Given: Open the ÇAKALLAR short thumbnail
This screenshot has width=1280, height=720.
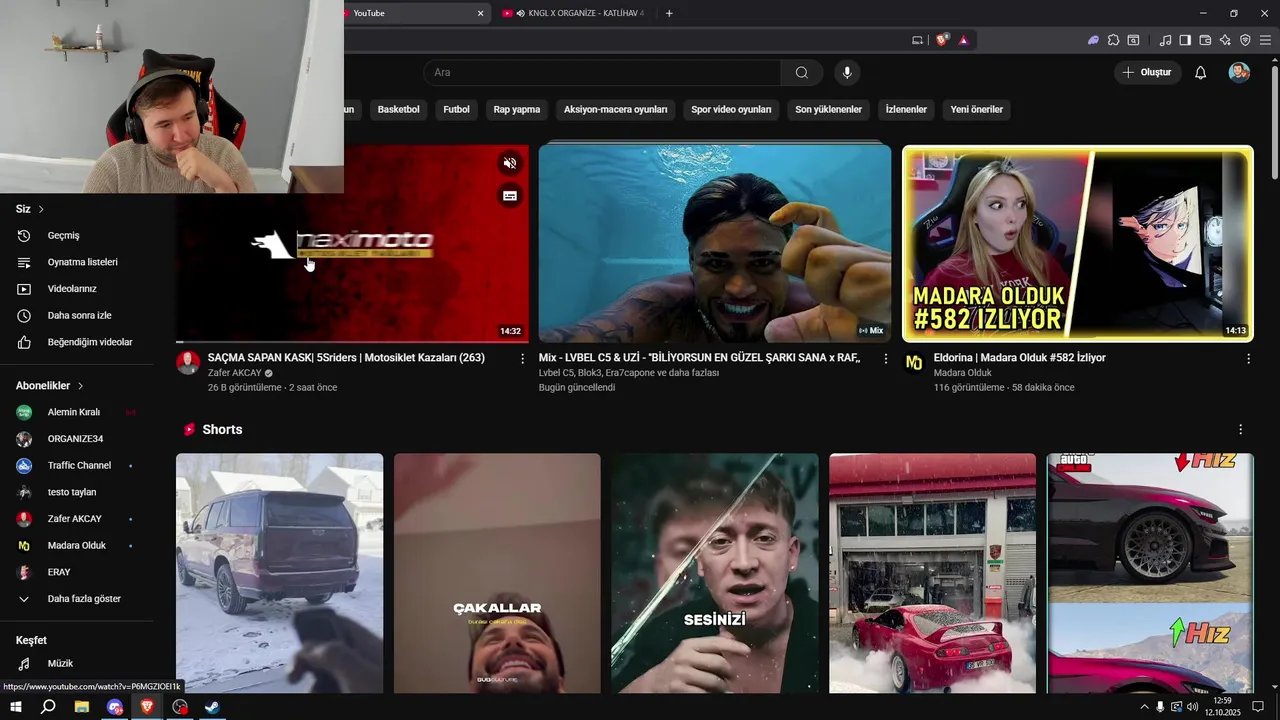Looking at the screenshot, I should pos(497,573).
